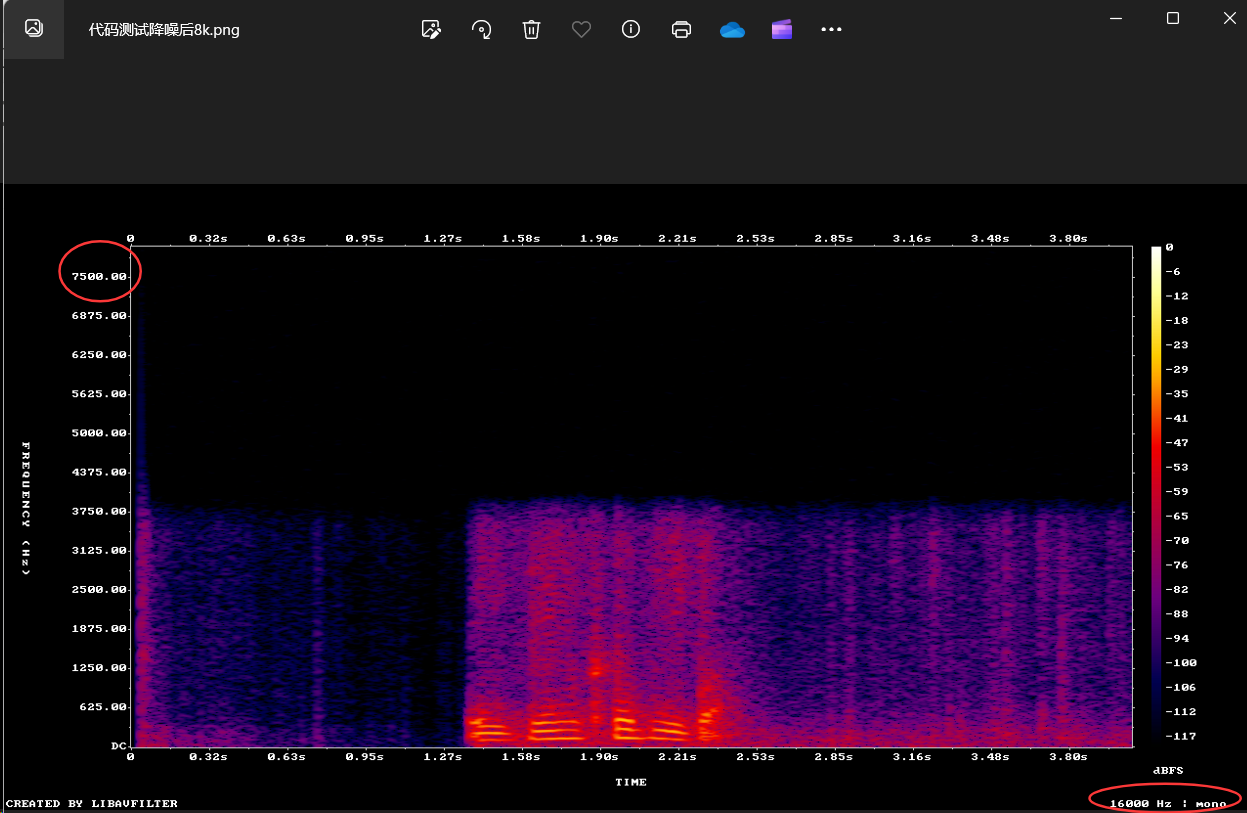Show file info with the info icon

tap(631, 29)
